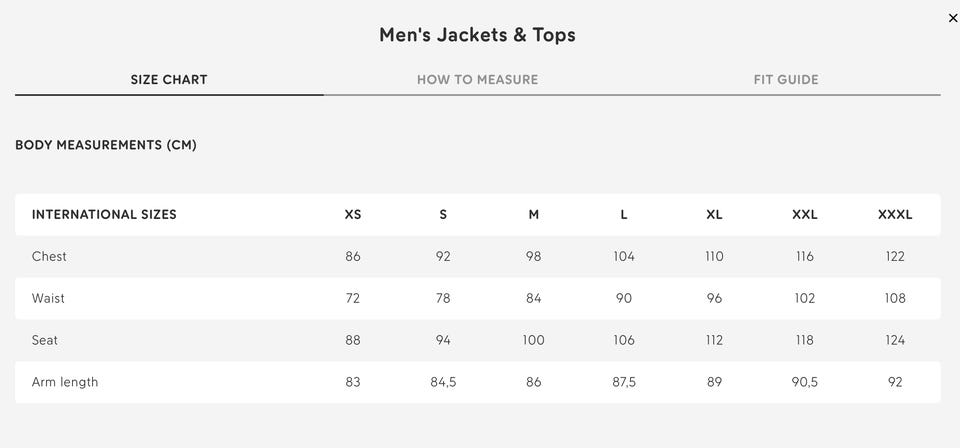Image resolution: width=960 pixels, height=448 pixels.
Task: Click the XL size column header
Action: click(x=714, y=214)
